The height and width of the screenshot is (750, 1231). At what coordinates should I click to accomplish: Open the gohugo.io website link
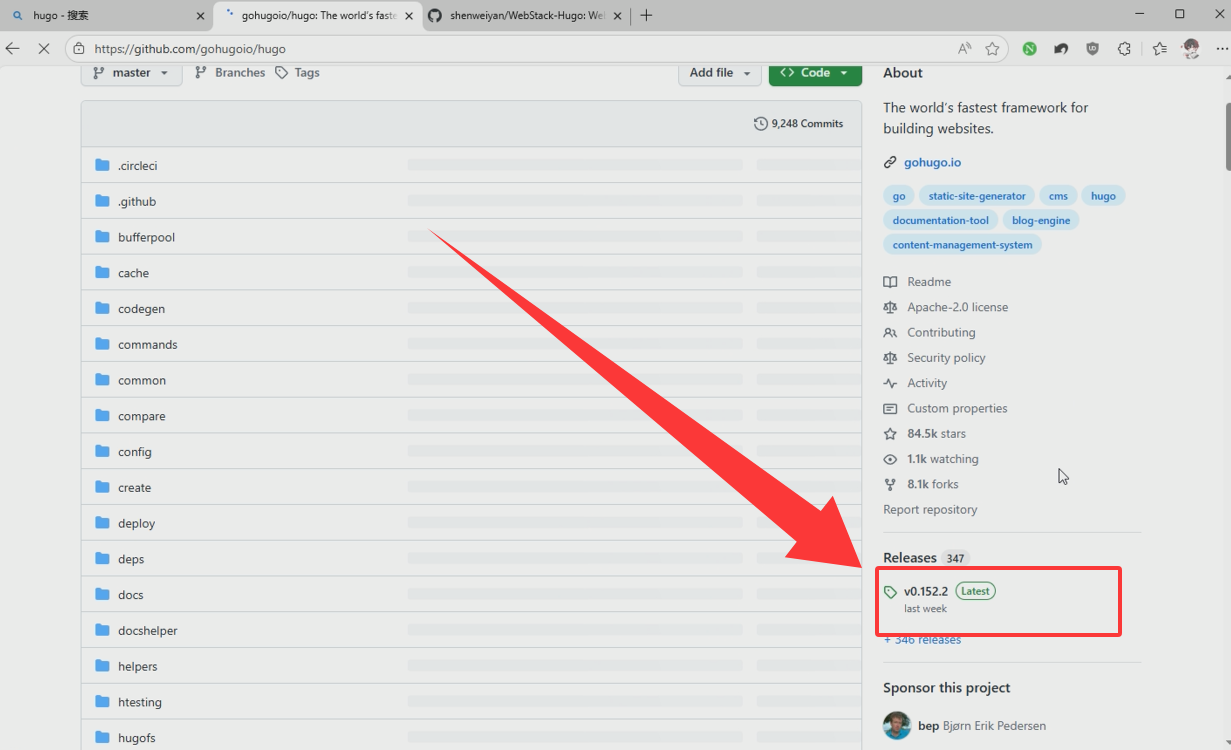(932, 162)
